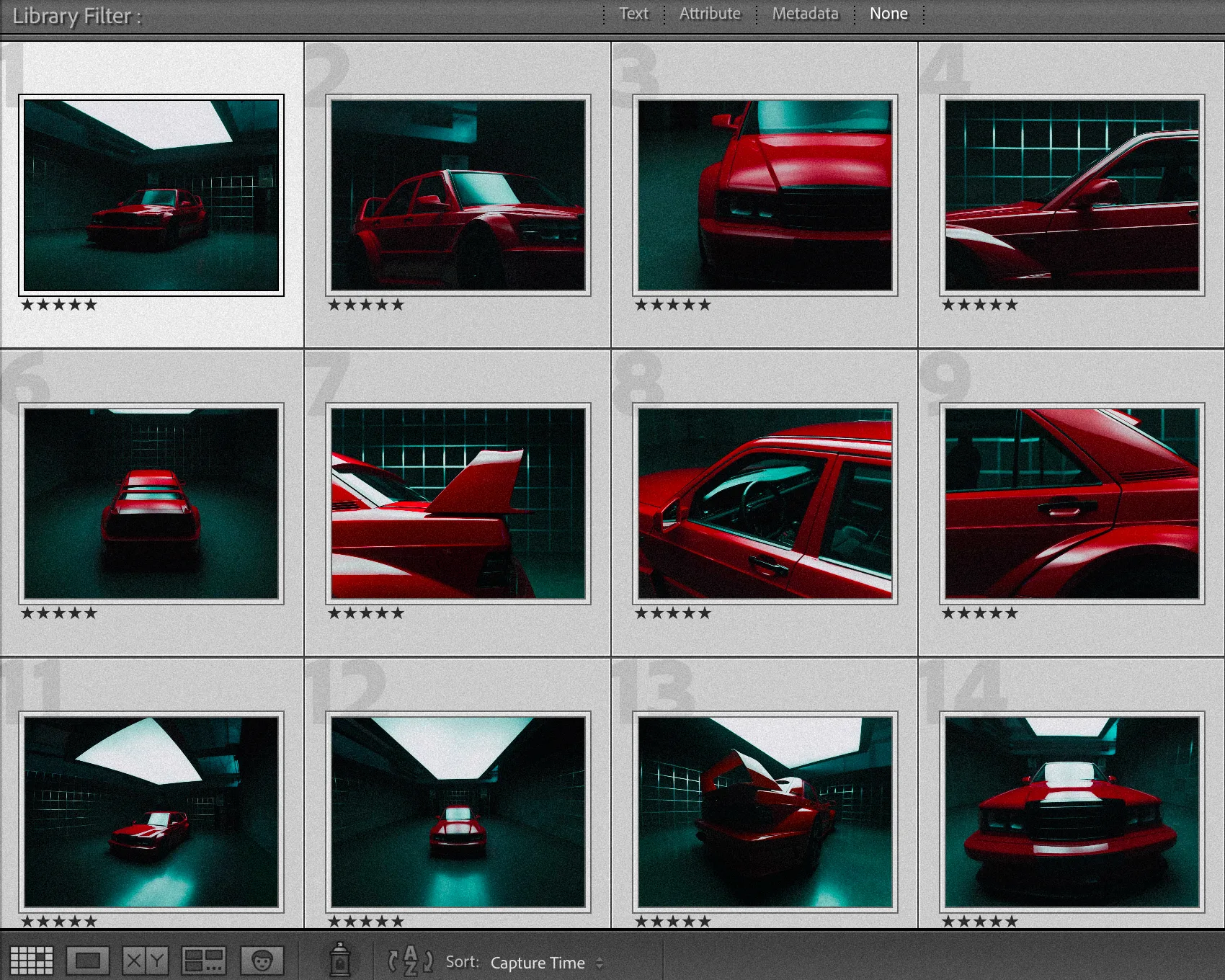The width and height of the screenshot is (1225, 980).
Task: Open Survey view icon
Action: pyautogui.click(x=204, y=961)
